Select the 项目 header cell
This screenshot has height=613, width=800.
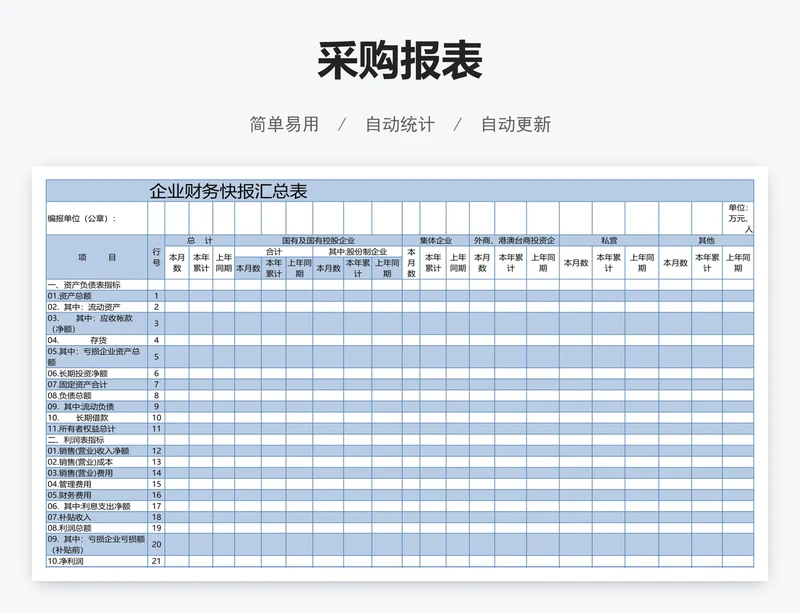click(97, 257)
